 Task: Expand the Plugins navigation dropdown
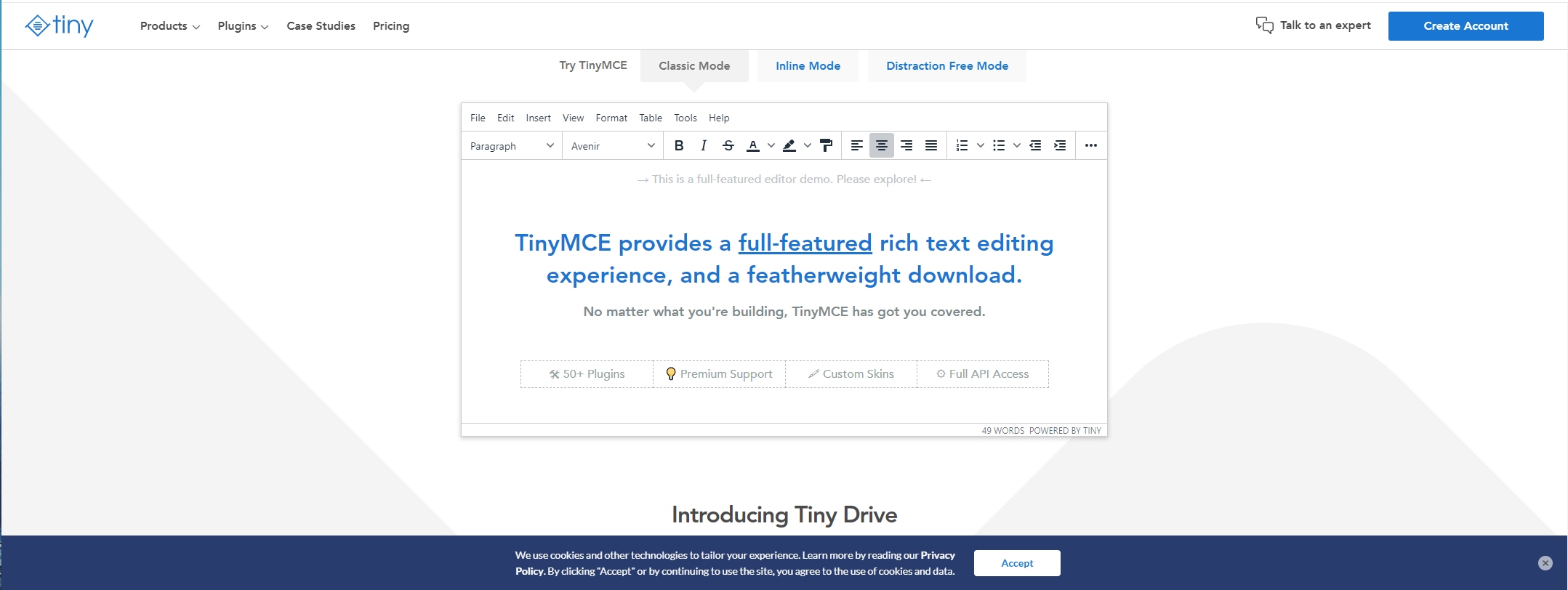pyautogui.click(x=243, y=26)
